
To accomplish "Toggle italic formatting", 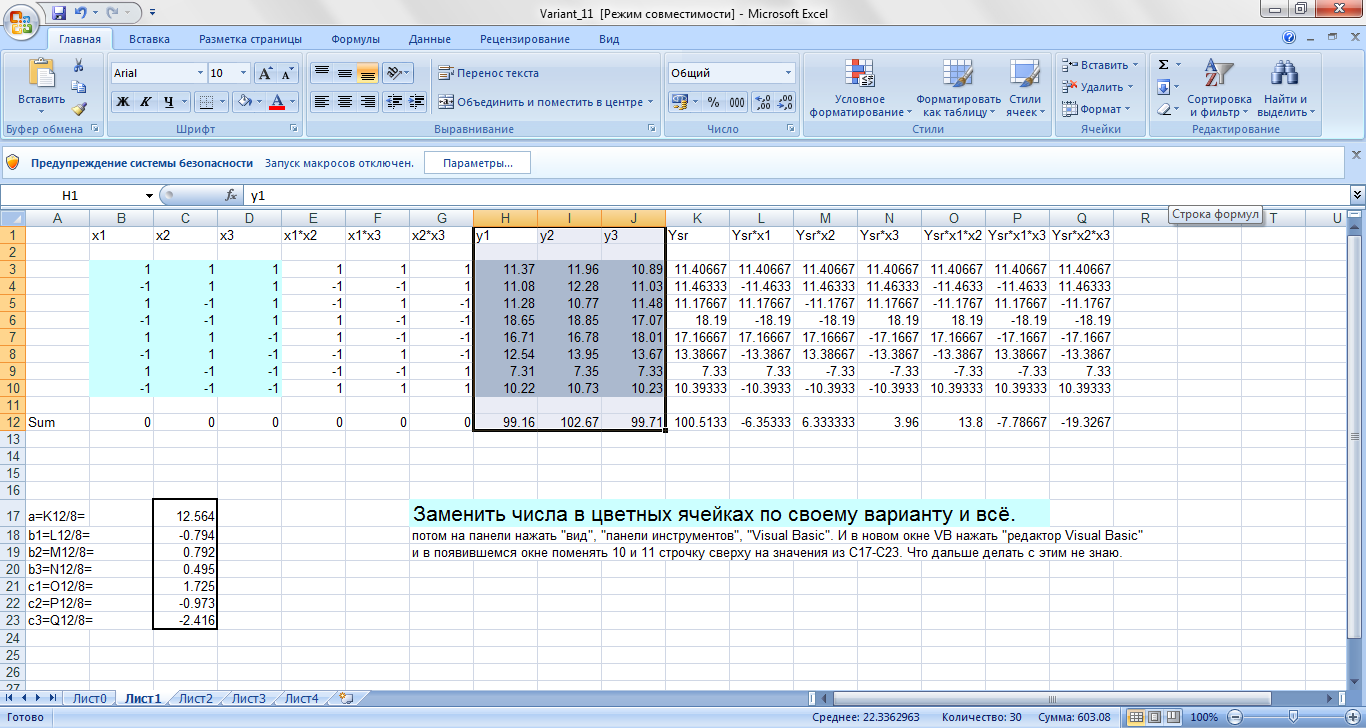I will click(146, 102).
